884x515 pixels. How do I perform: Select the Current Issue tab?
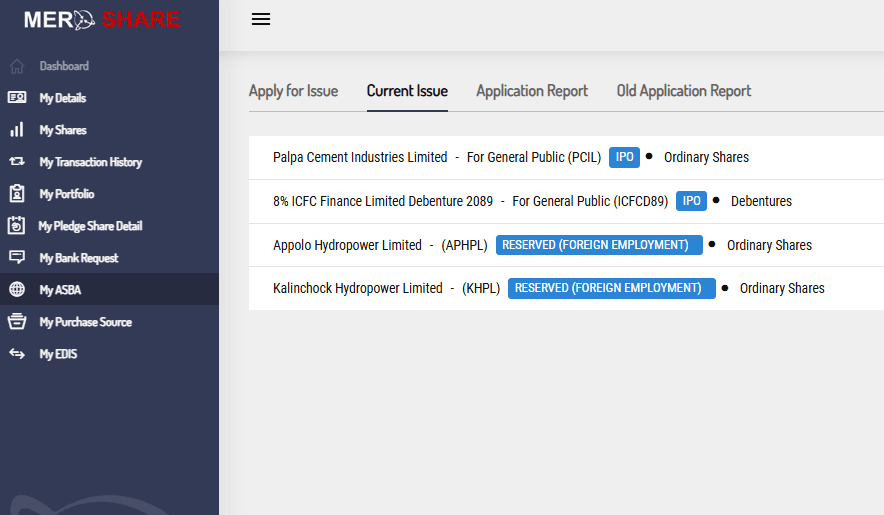(407, 91)
